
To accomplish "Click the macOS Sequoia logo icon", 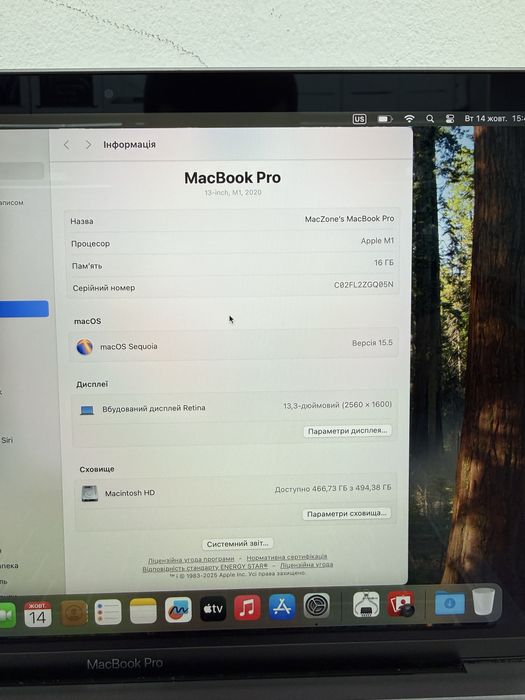I will tap(85, 347).
